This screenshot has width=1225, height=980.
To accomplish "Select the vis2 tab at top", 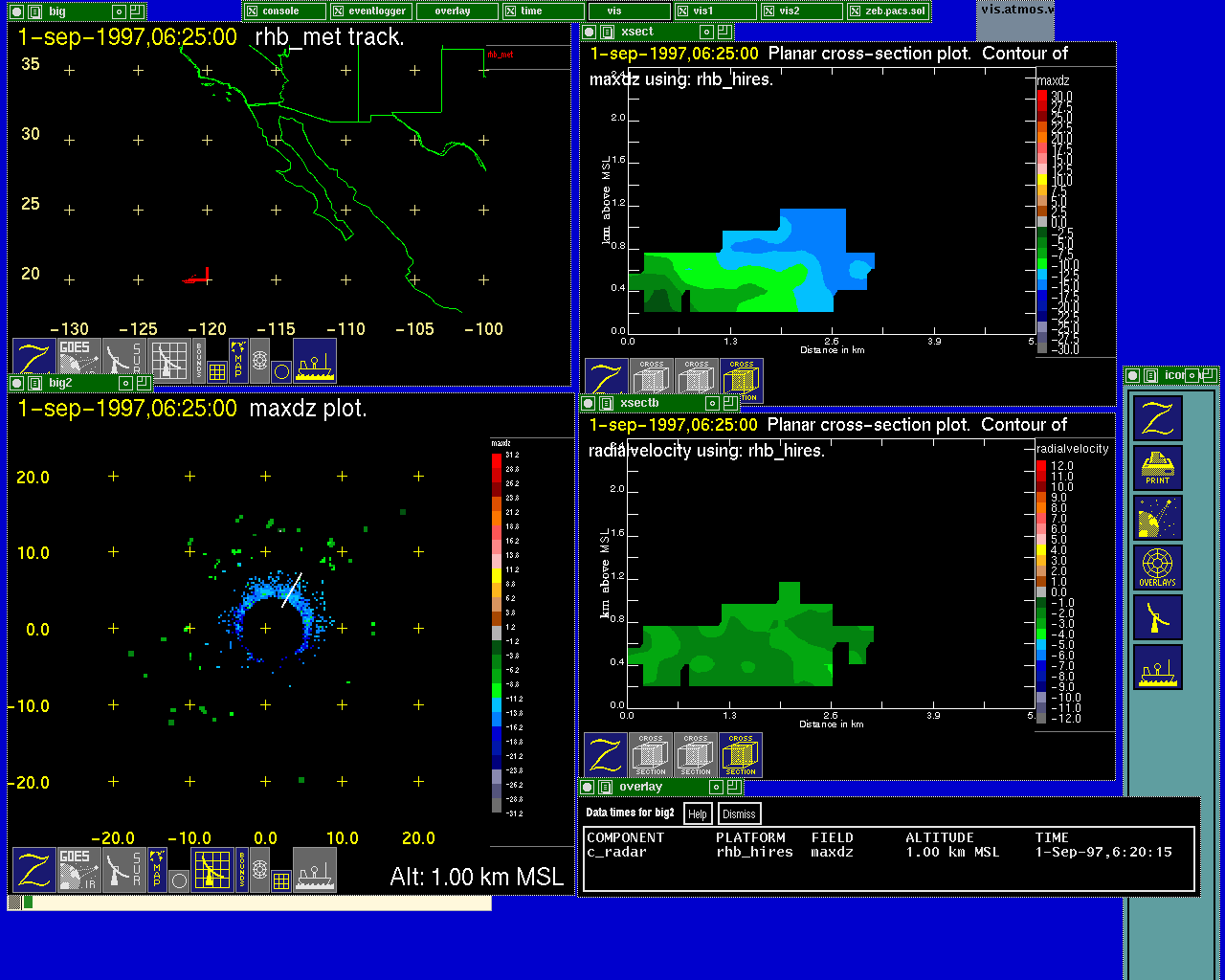I will 789,11.
